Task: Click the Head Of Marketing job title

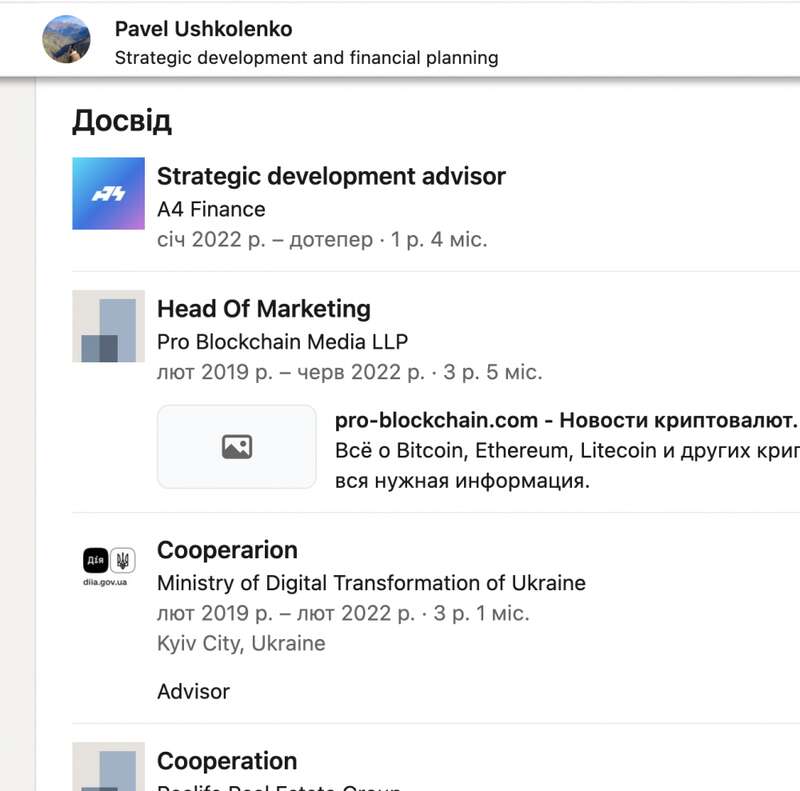Action: [264, 309]
